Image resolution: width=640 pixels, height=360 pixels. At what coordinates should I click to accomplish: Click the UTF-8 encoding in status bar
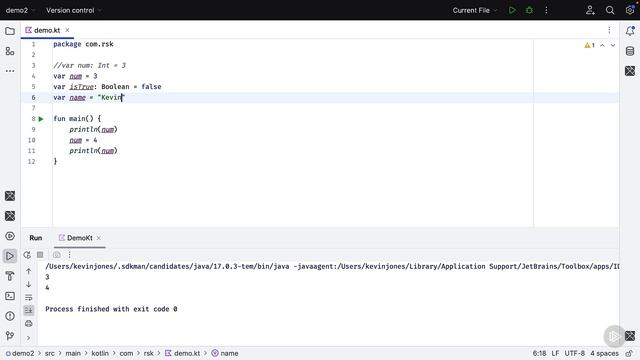[x=574, y=353]
